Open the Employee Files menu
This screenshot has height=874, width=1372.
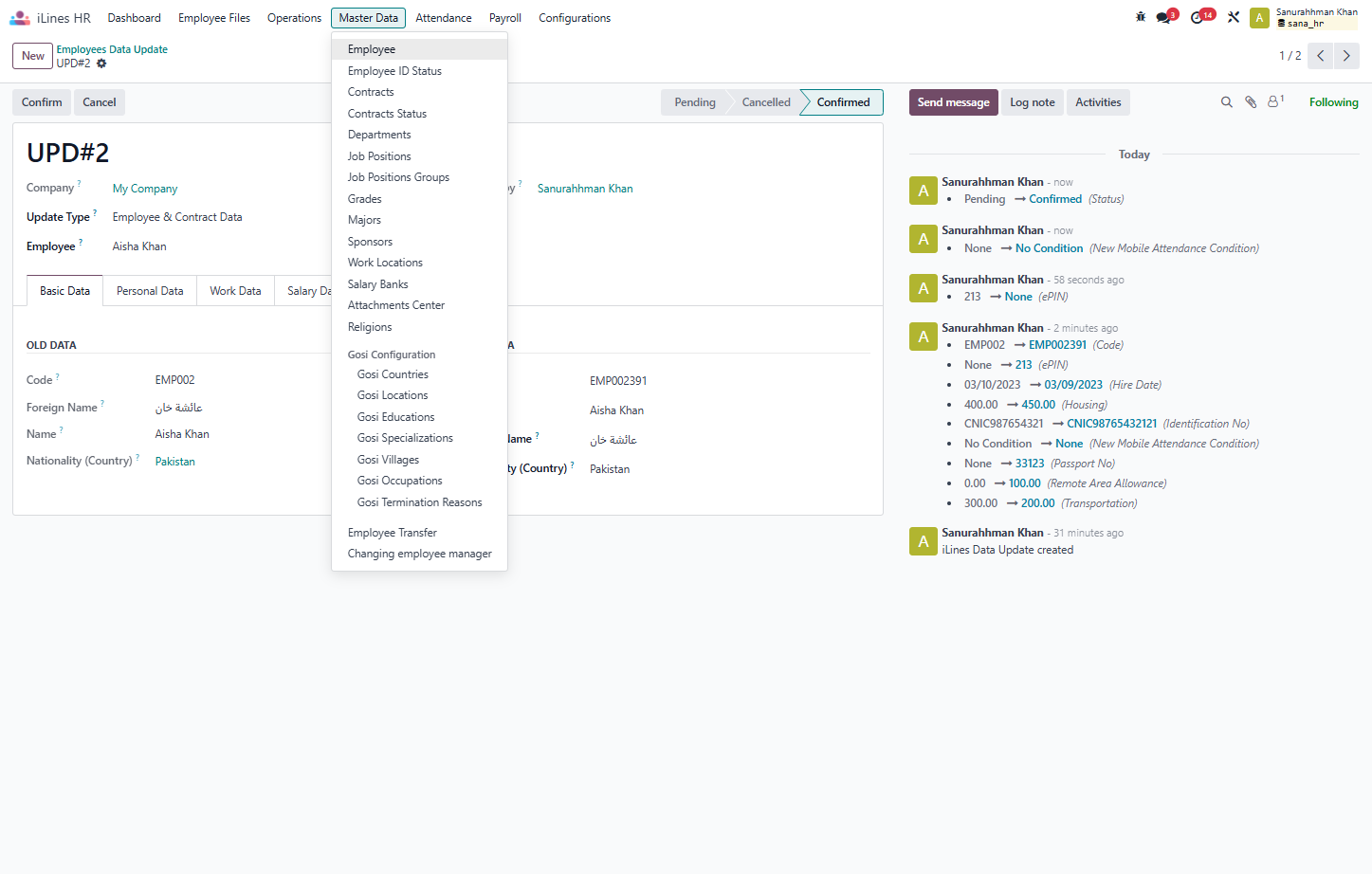[x=214, y=18]
